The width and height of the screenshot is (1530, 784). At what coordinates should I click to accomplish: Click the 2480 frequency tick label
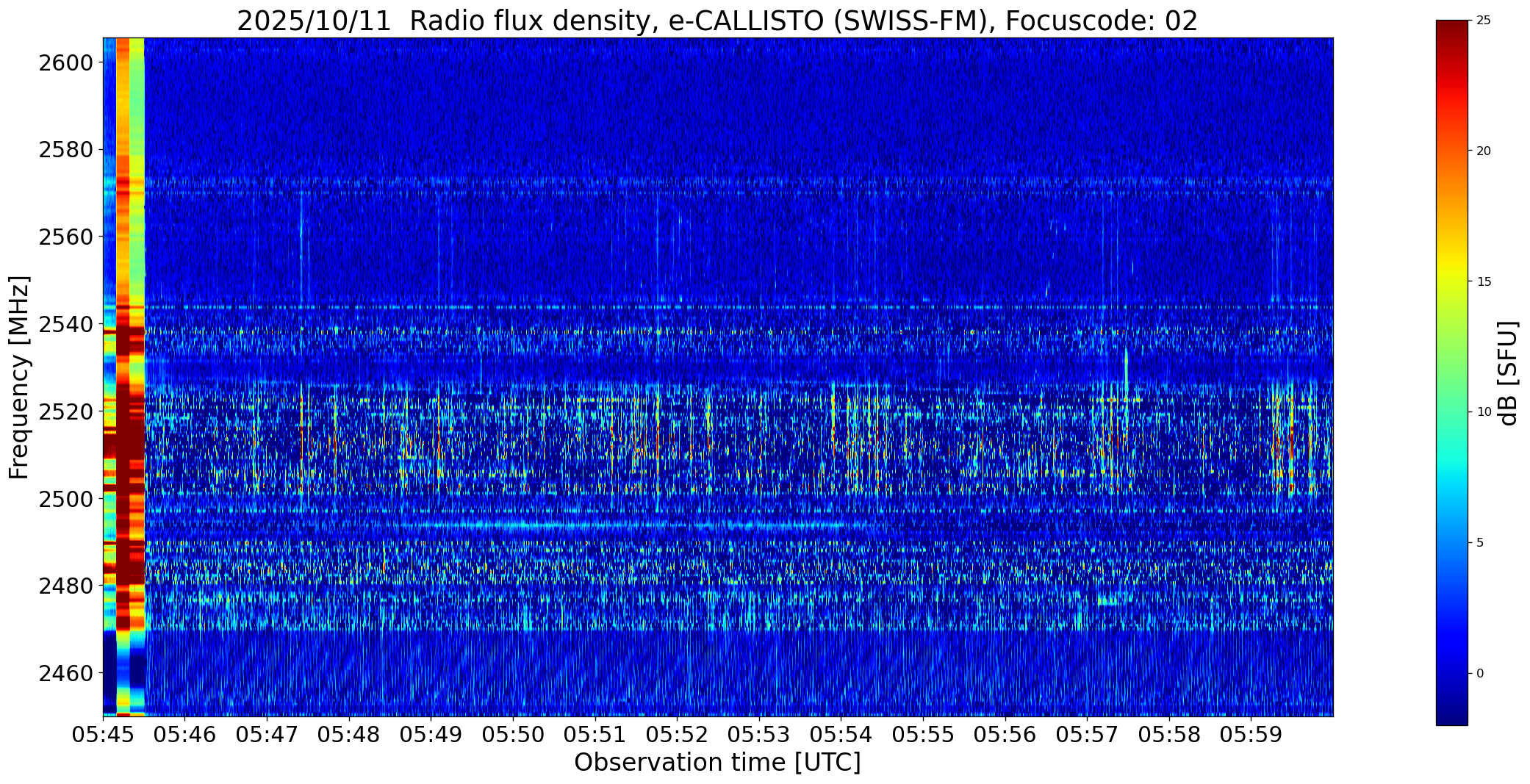click(66, 586)
